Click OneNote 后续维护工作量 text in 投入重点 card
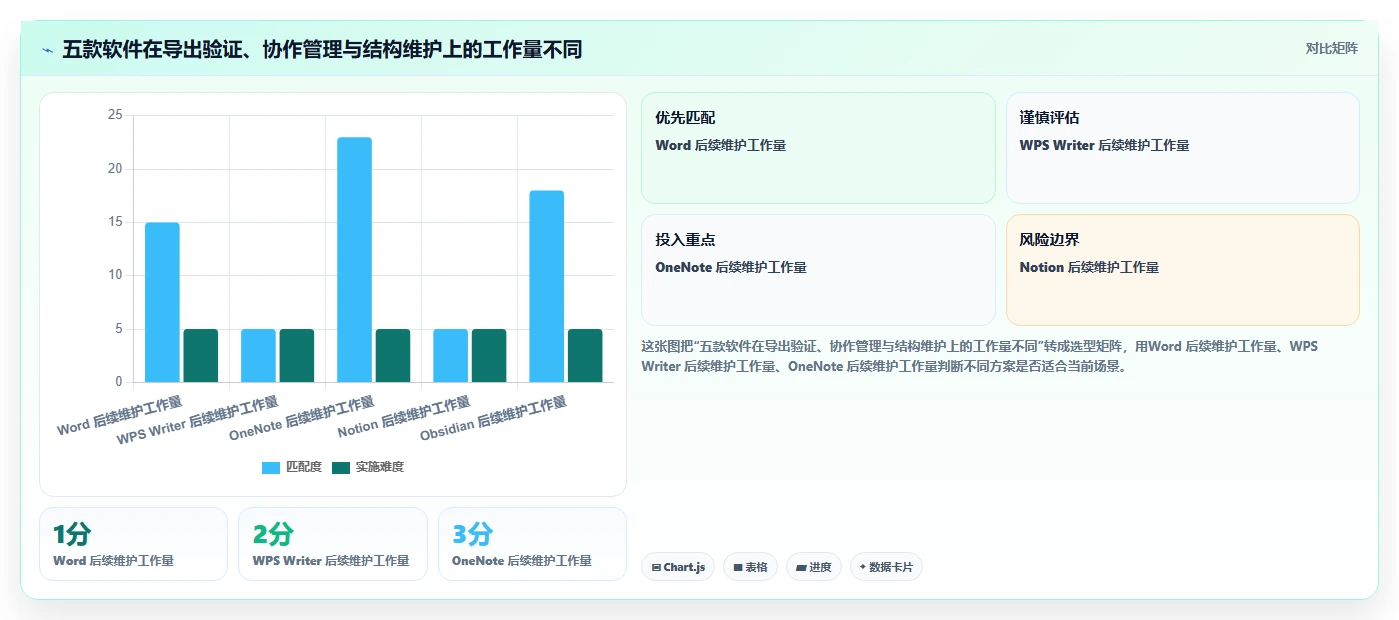This screenshot has height=620, width=1399. (731, 267)
